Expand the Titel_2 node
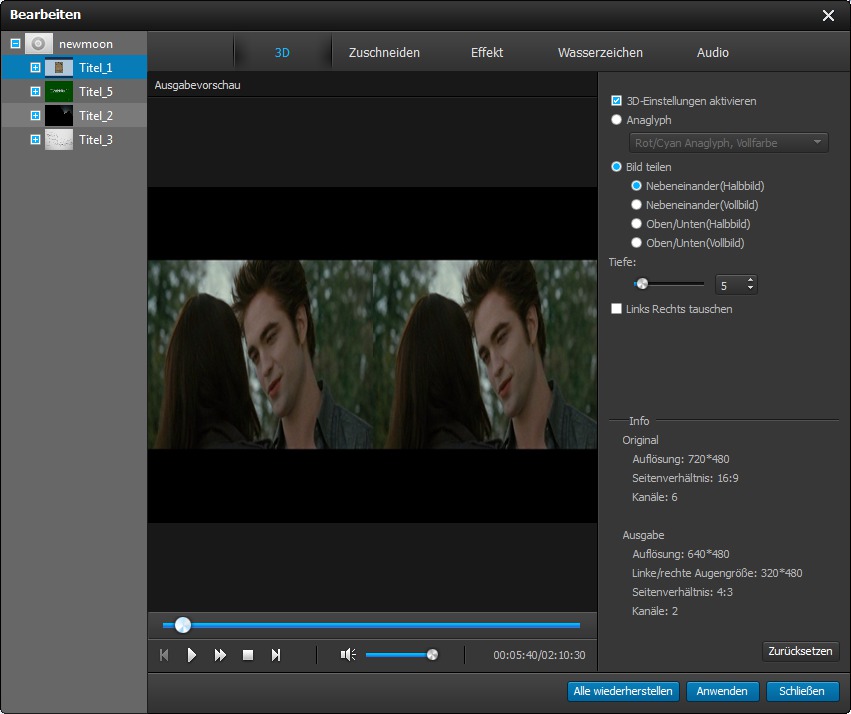The width and height of the screenshot is (851, 714). tap(35, 116)
